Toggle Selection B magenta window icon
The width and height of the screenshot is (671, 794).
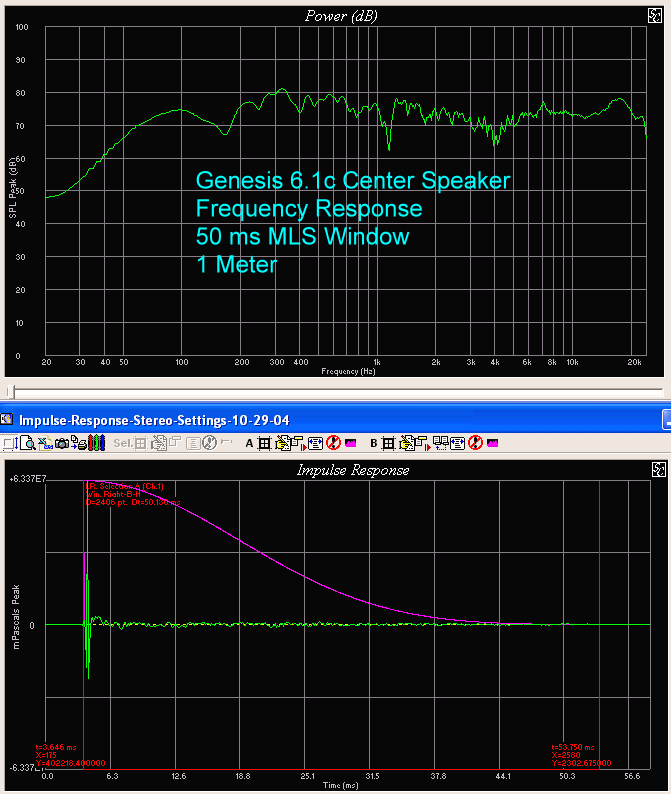click(x=492, y=444)
